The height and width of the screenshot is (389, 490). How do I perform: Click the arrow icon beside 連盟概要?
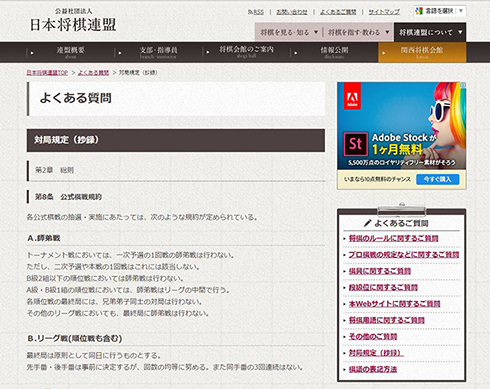pyautogui.click(x=32, y=53)
